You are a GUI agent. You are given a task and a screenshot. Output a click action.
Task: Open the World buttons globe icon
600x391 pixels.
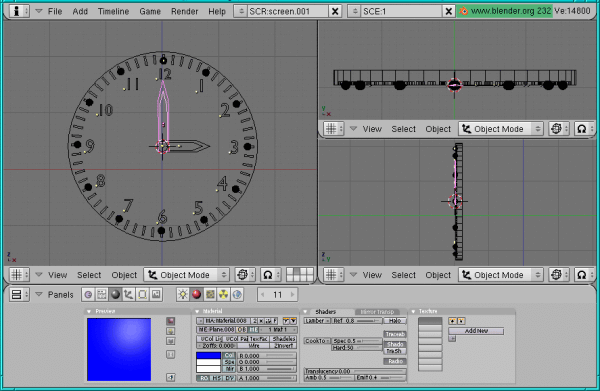coord(237,295)
